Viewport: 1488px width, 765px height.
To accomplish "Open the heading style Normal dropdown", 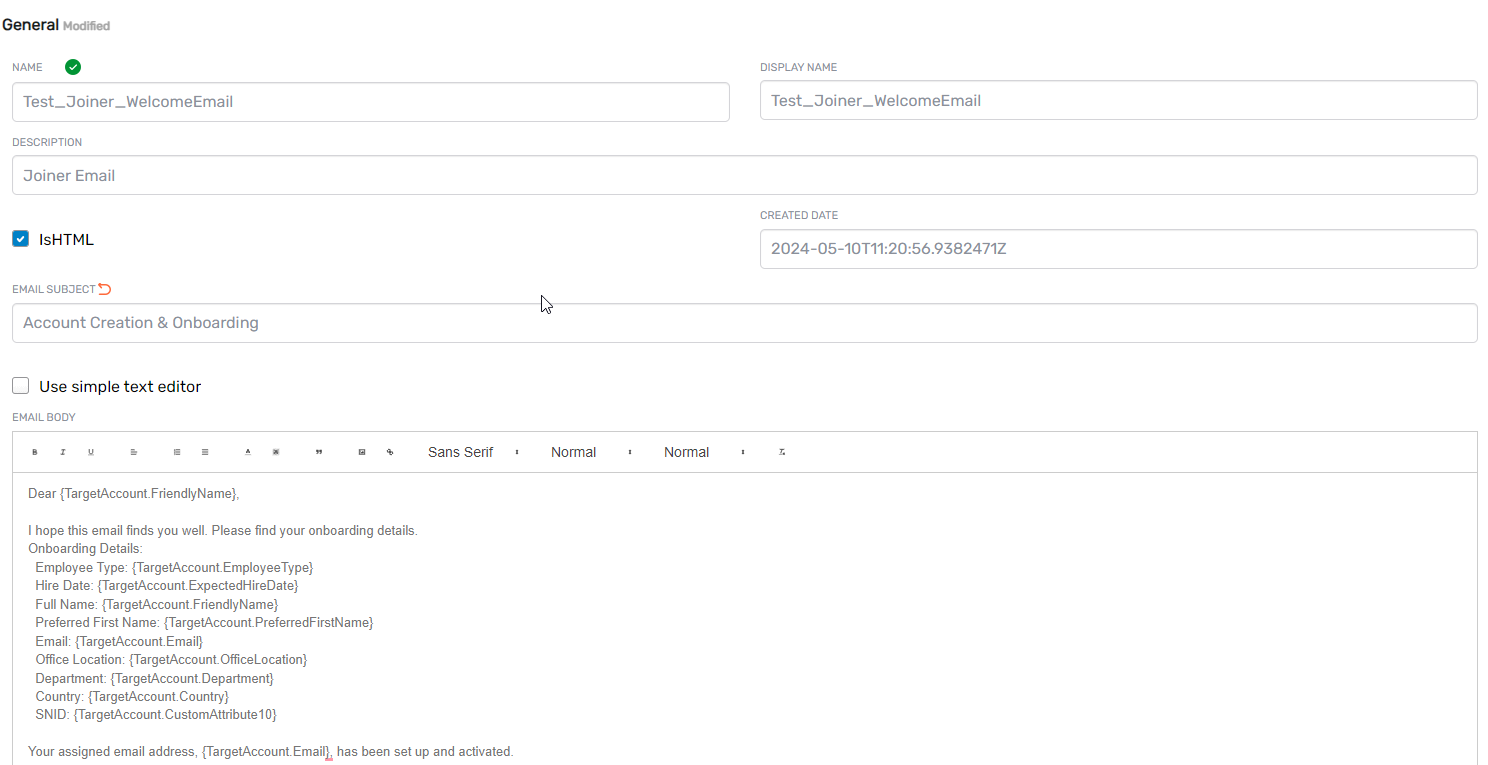I will point(686,452).
